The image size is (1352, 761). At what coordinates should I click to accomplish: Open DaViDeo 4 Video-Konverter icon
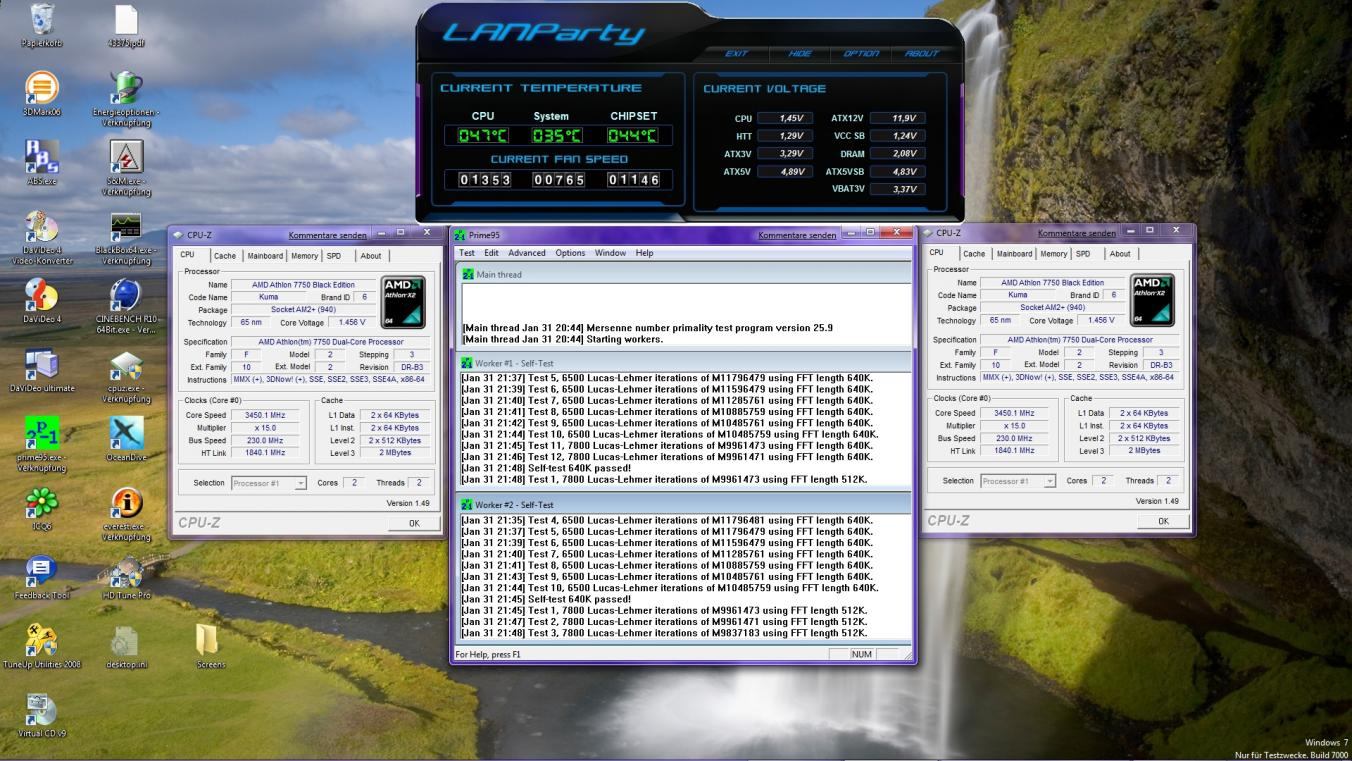point(42,226)
